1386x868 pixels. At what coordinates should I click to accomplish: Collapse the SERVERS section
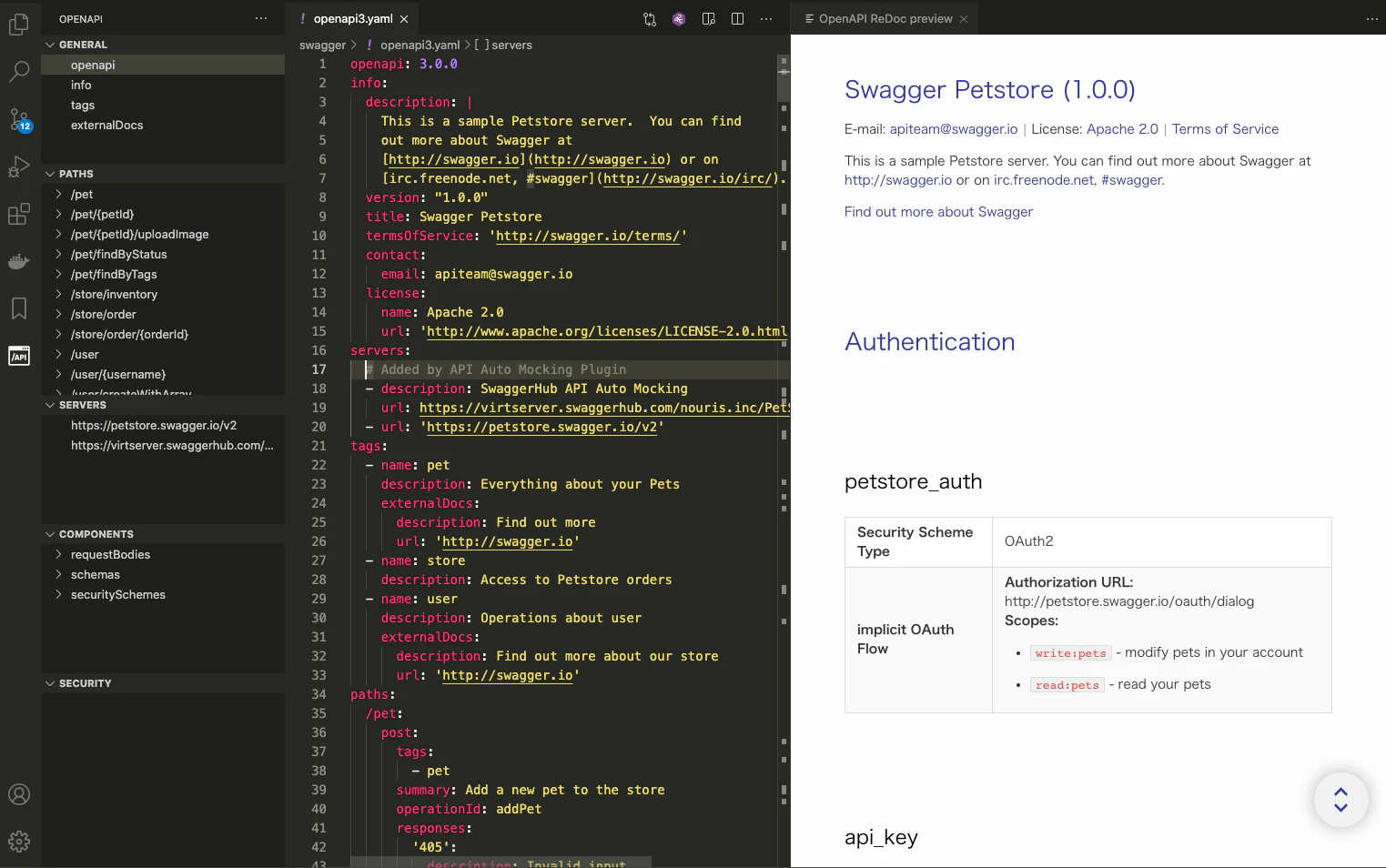tap(50, 405)
